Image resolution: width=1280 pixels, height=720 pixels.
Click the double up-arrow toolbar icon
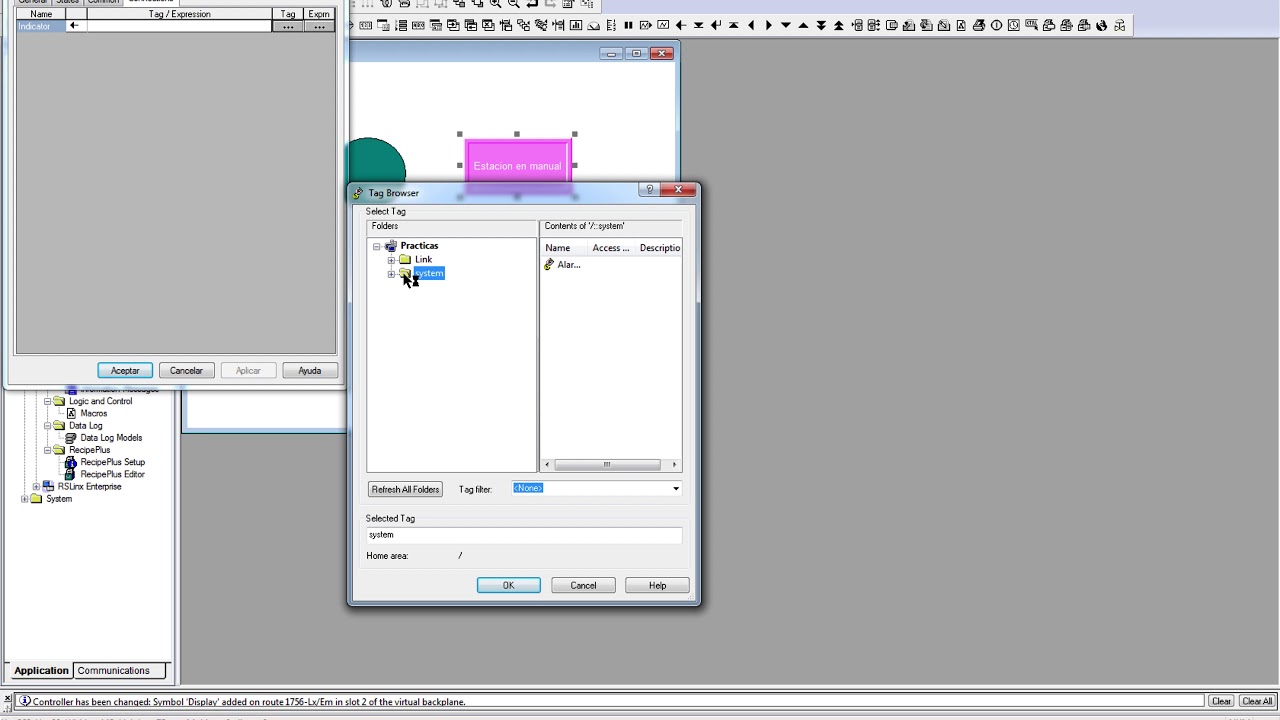coord(838,25)
